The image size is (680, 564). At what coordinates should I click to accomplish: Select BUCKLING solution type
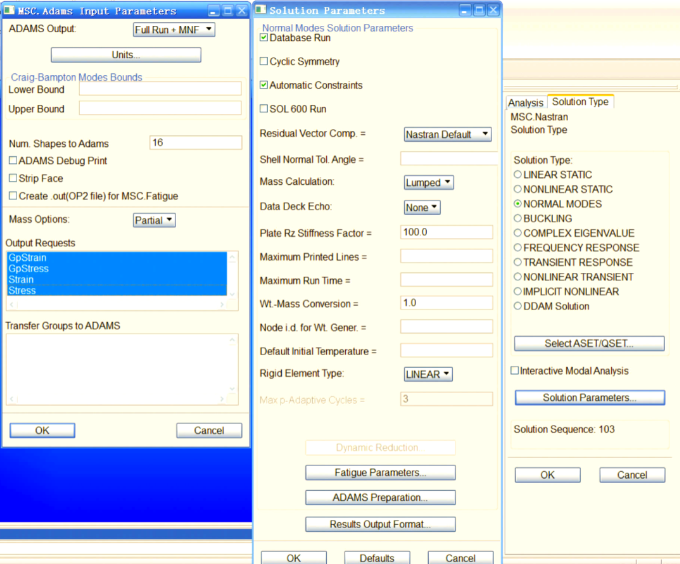pyautogui.click(x=517, y=218)
